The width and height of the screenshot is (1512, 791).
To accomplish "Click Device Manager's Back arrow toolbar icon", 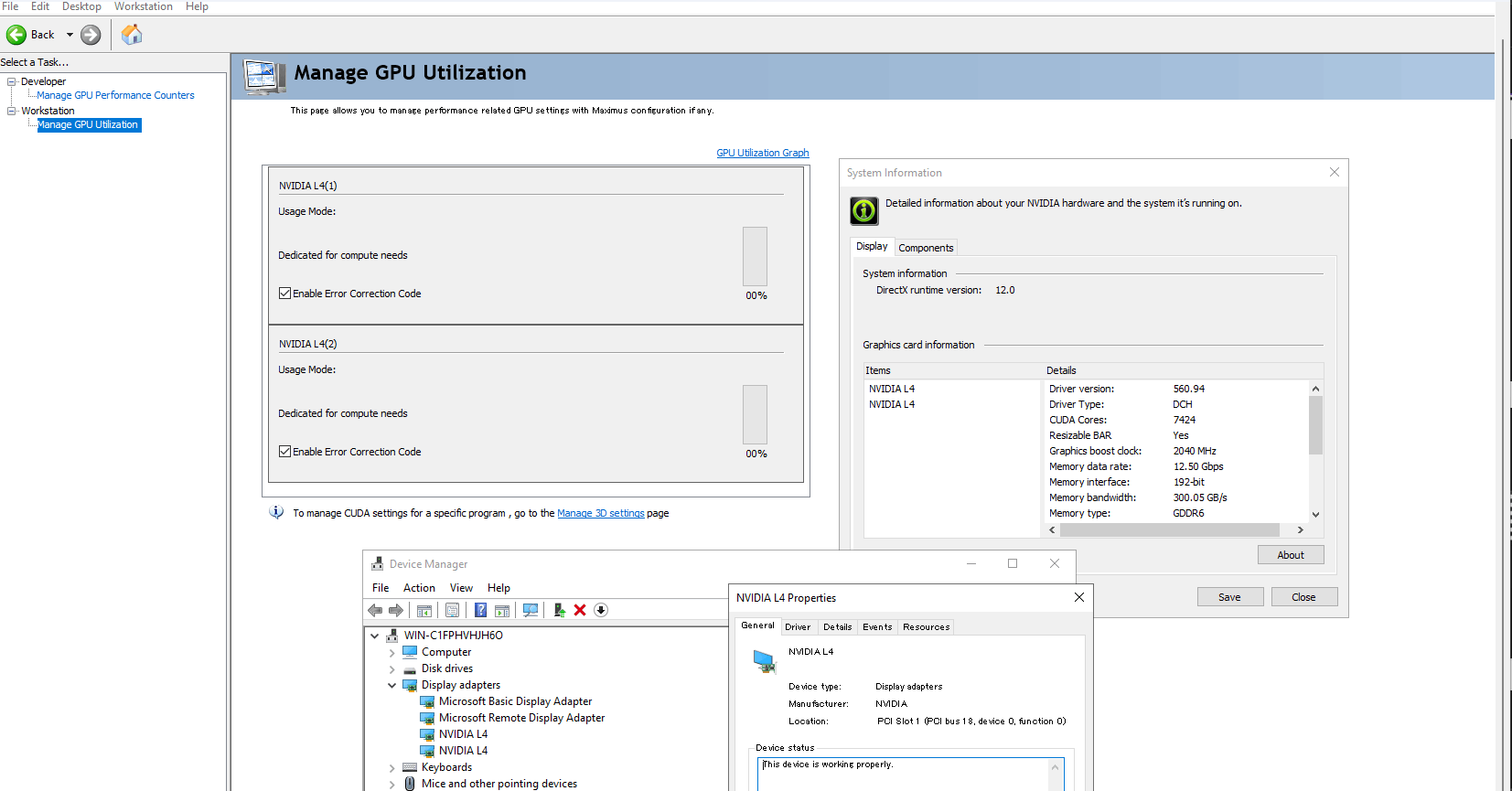I will (375, 610).
